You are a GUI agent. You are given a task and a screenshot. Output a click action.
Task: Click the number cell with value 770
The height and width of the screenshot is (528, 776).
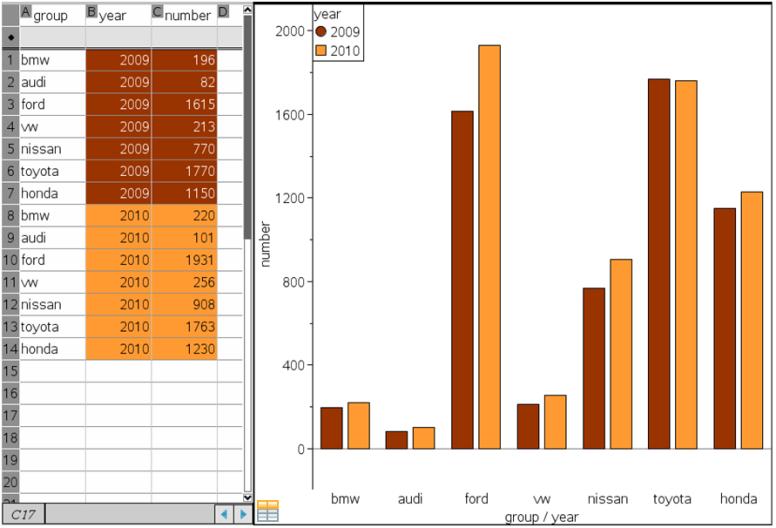(x=184, y=149)
